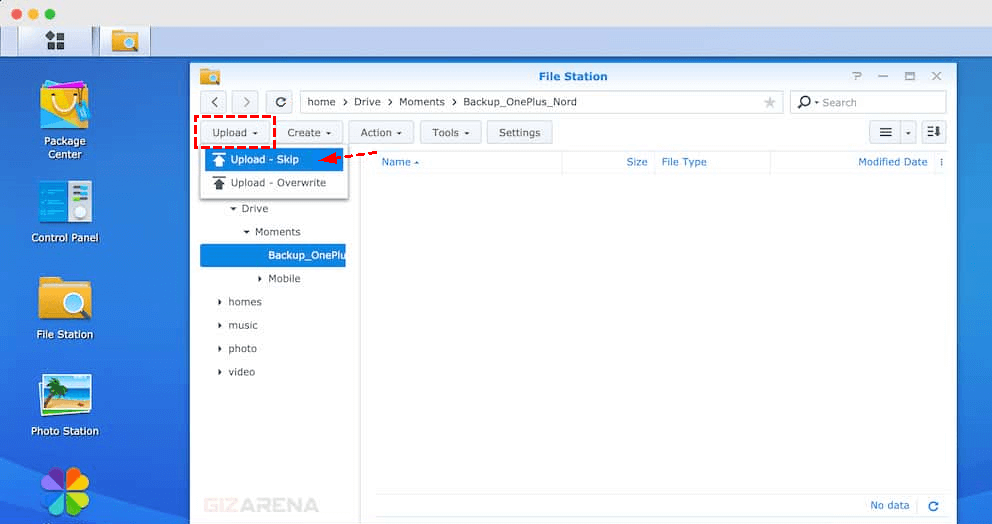
Task: Click Backup_OnePlus_Nord breadcrumb segment
Action: click(x=519, y=102)
